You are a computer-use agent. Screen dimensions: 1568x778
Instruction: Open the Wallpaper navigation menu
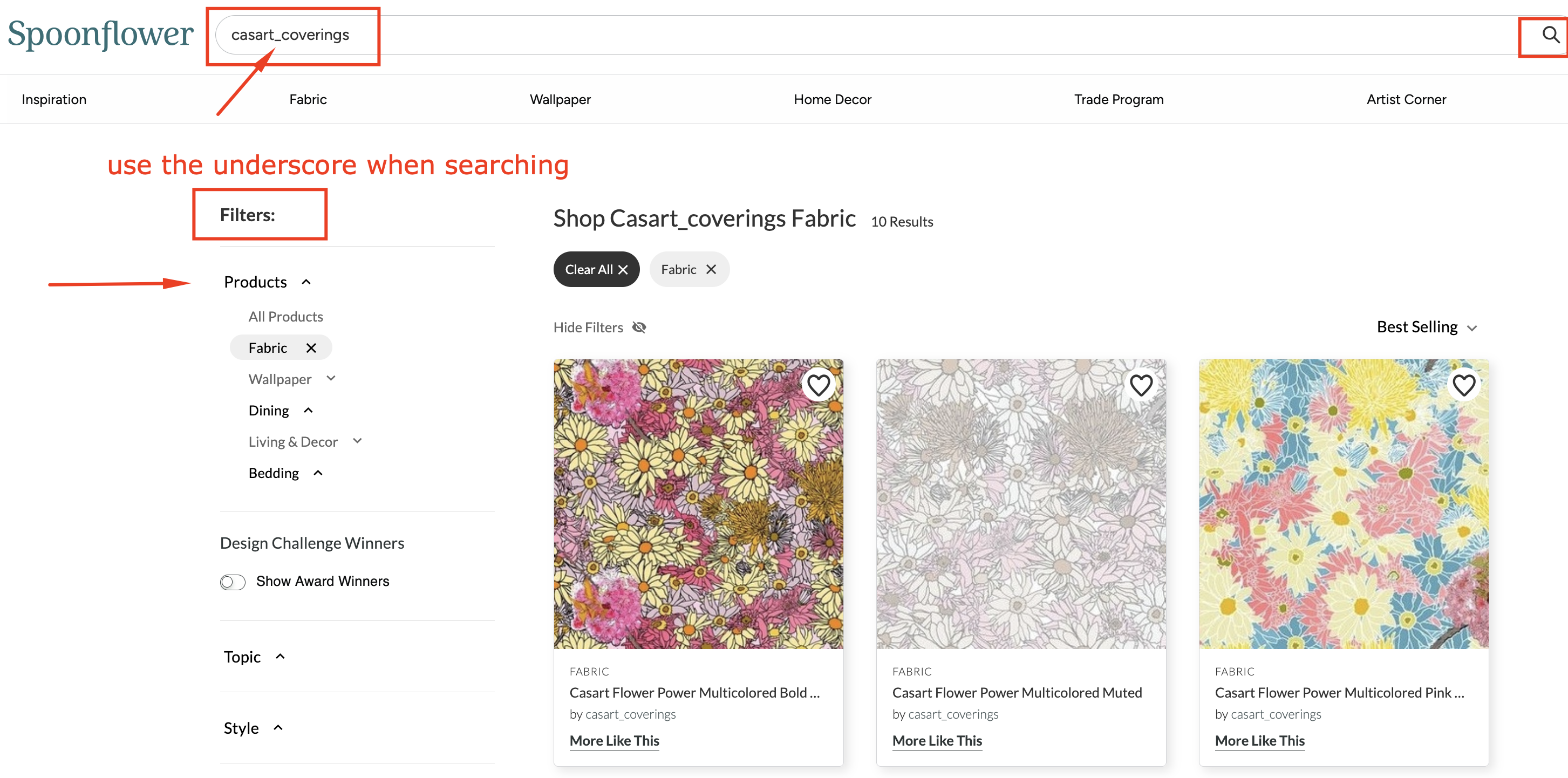tap(560, 99)
